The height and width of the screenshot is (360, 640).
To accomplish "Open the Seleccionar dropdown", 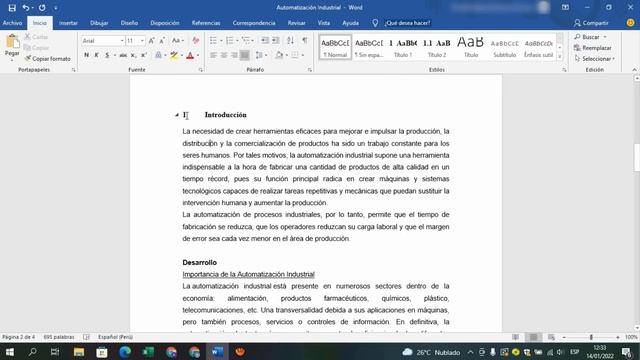I will (594, 59).
